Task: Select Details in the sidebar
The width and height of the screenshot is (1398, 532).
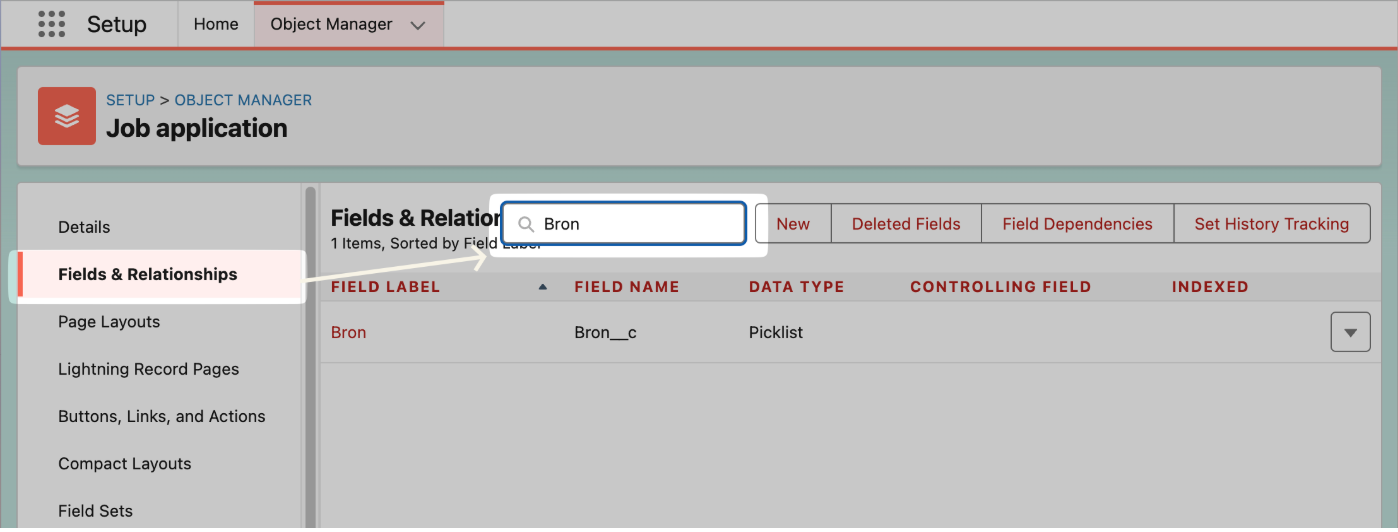Action: 84,227
